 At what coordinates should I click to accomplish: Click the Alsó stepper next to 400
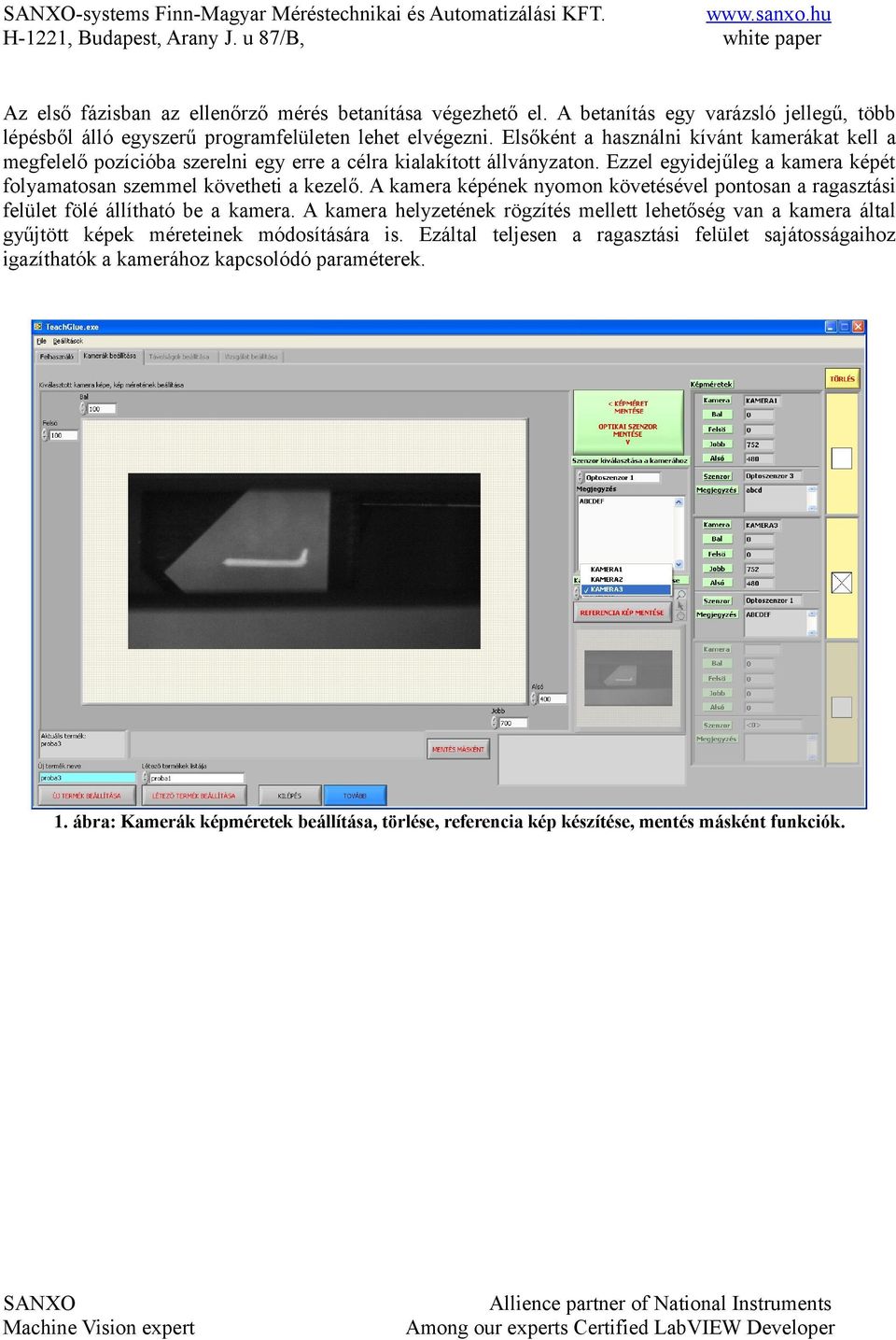(x=535, y=698)
